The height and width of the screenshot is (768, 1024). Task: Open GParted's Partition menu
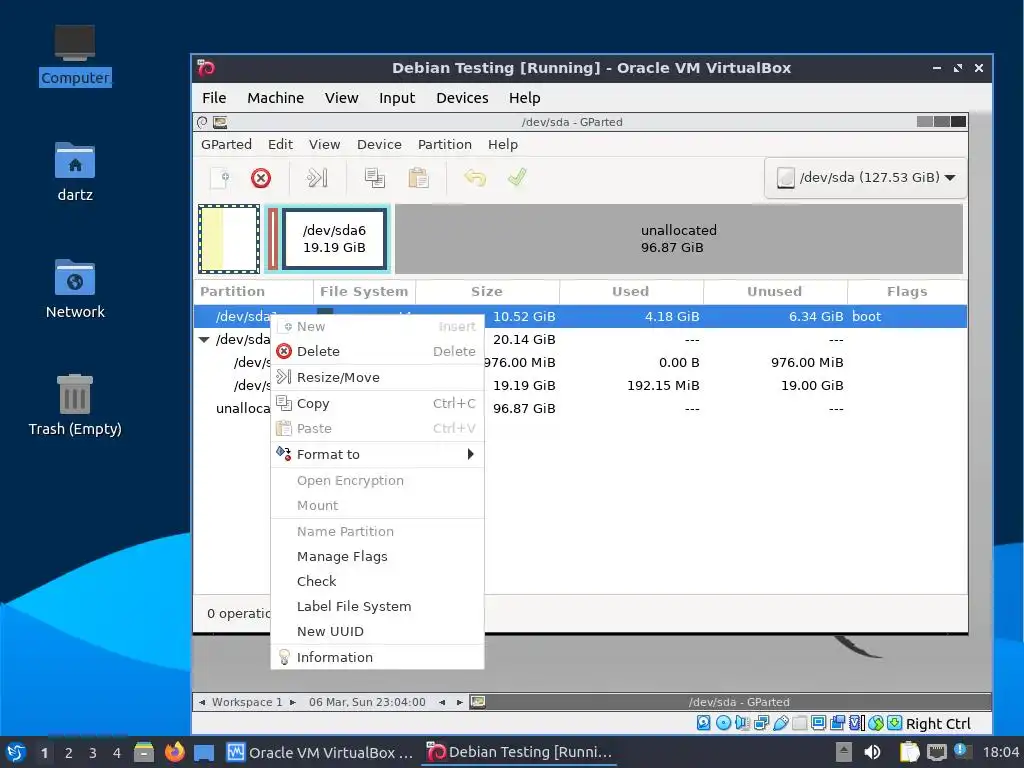pos(444,144)
